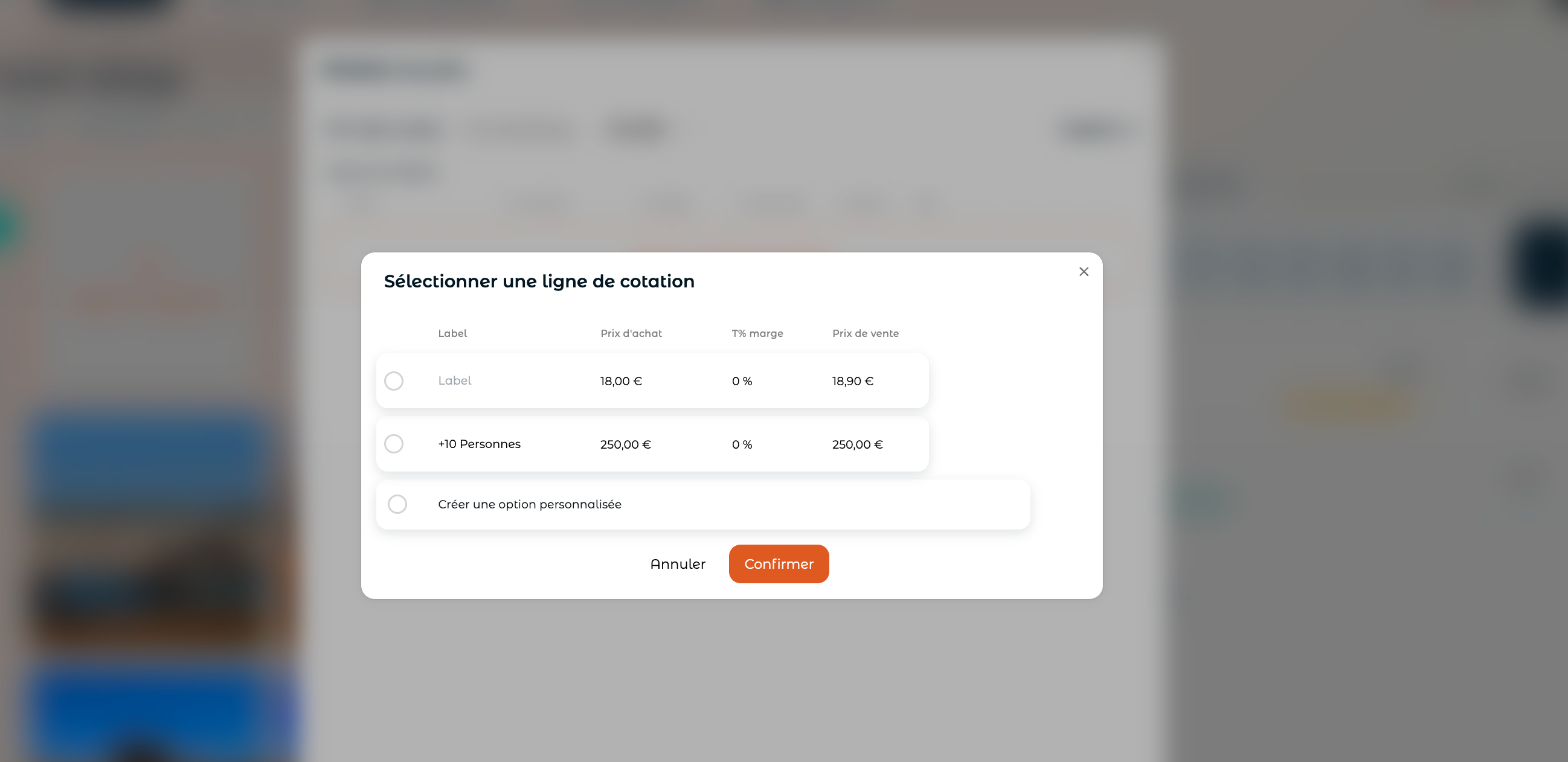Confirm the selected cotation line
The height and width of the screenshot is (762, 1568).
(x=779, y=563)
